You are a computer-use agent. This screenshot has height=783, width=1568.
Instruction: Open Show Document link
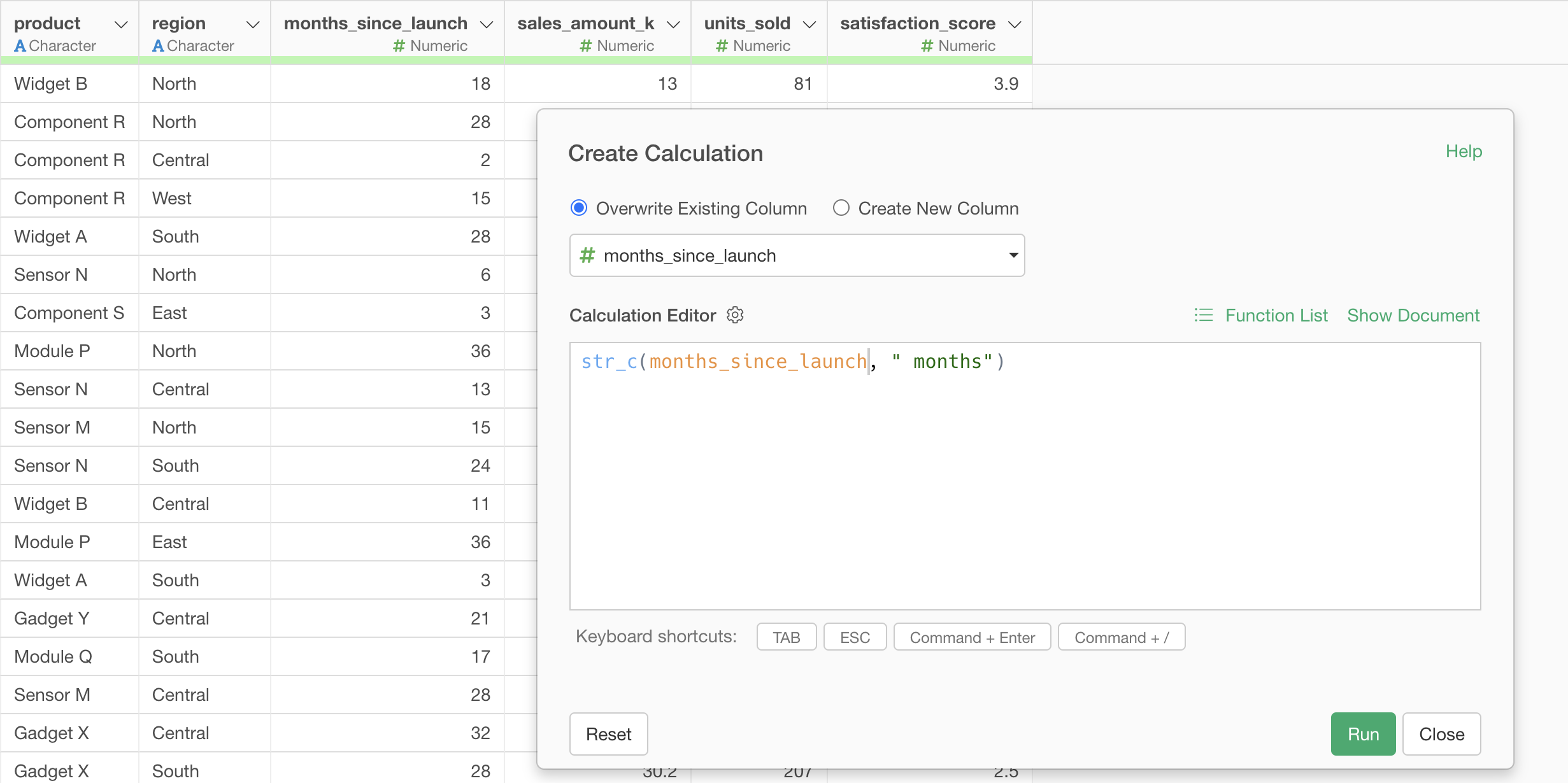point(1413,315)
